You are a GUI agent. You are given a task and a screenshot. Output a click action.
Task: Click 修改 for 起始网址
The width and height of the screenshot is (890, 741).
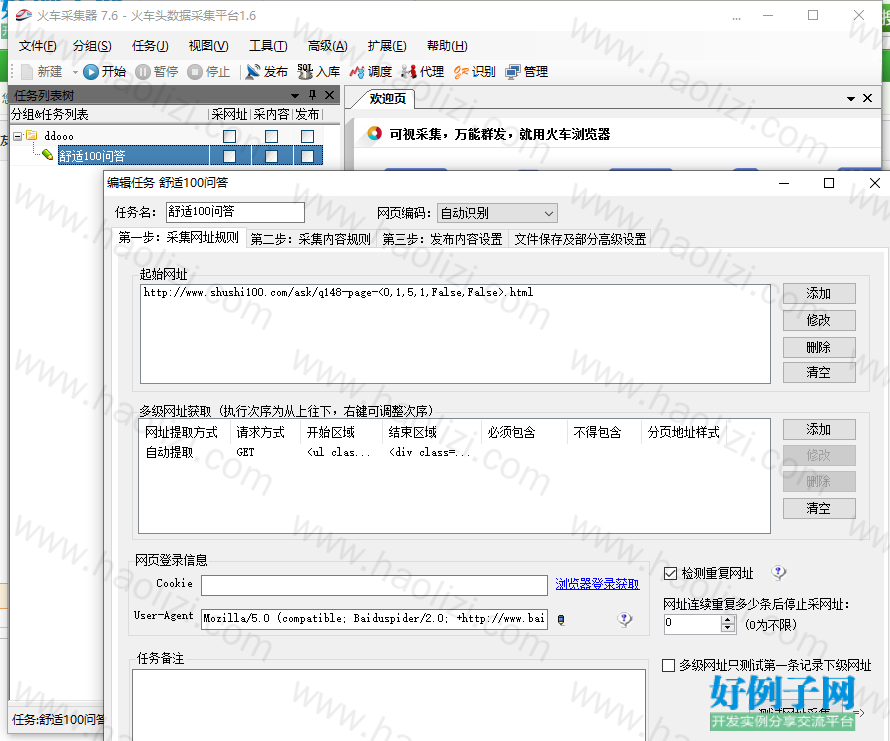click(x=819, y=320)
